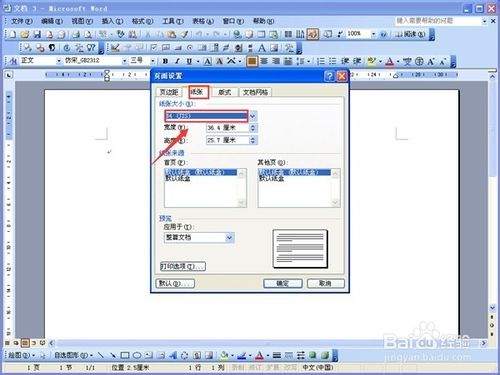Click the 阅读 Read button in toolbar
The width and height of the screenshot is (500, 375).
coord(410,34)
